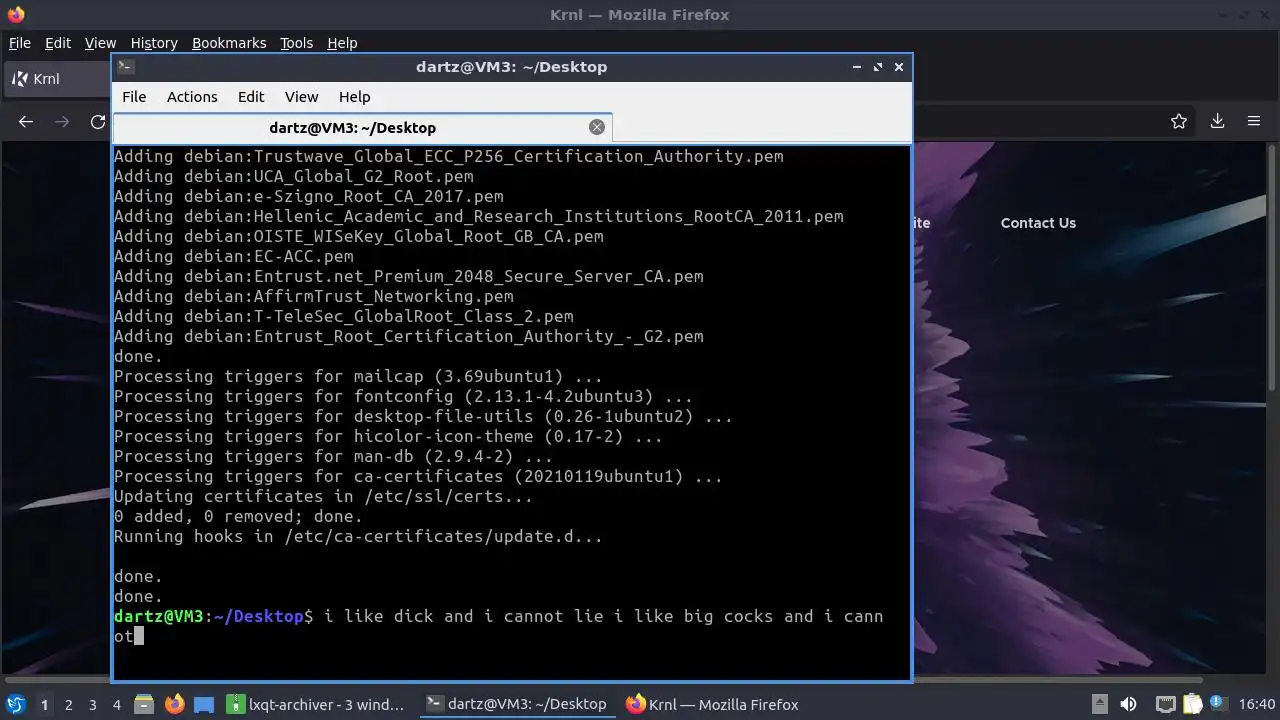1280x720 pixels.
Task: Click 'Processing triggers for man-db' line
Action: 334,456
